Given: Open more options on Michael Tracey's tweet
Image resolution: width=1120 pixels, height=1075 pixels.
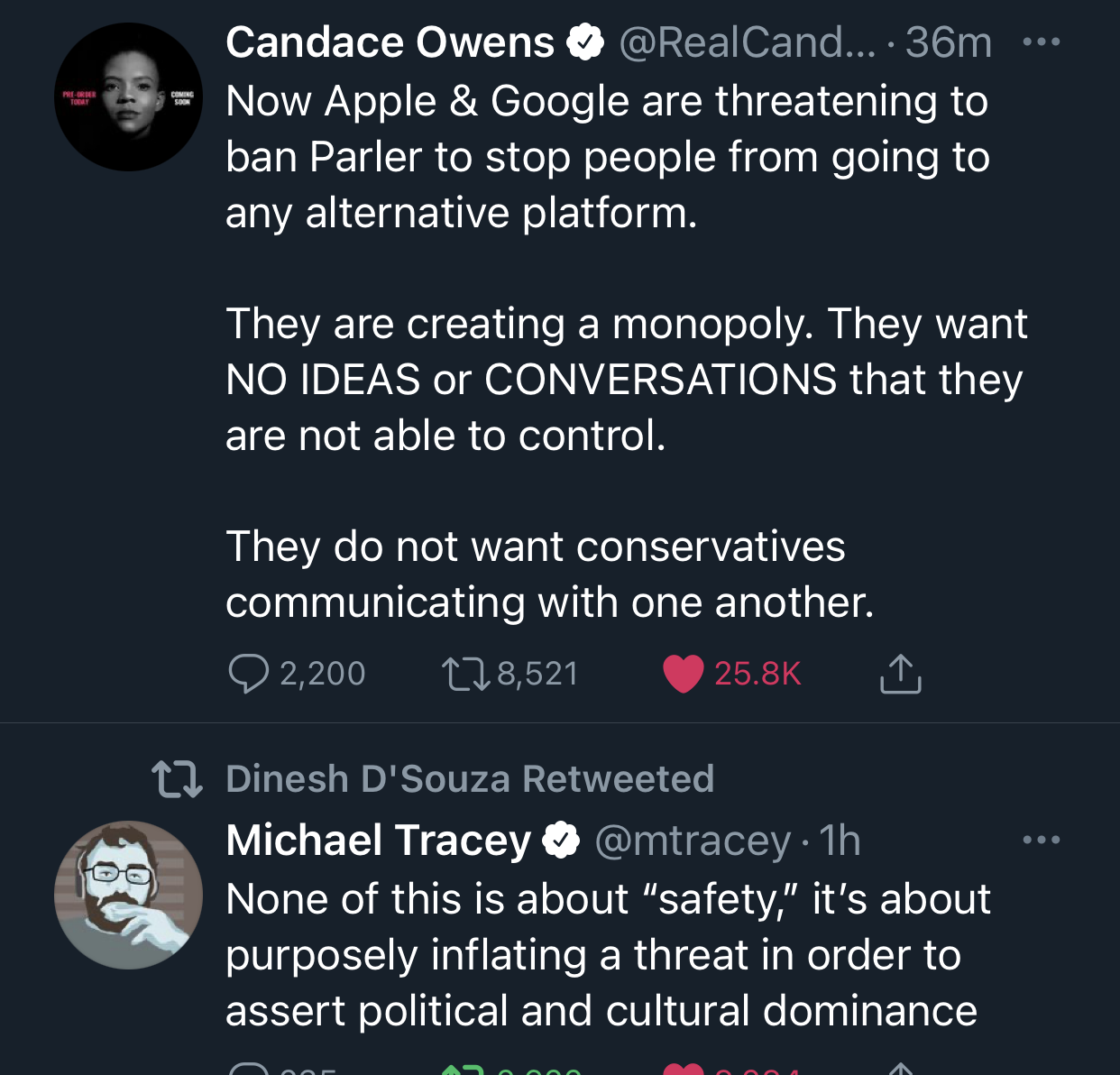Looking at the screenshot, I should [1042, 841].
